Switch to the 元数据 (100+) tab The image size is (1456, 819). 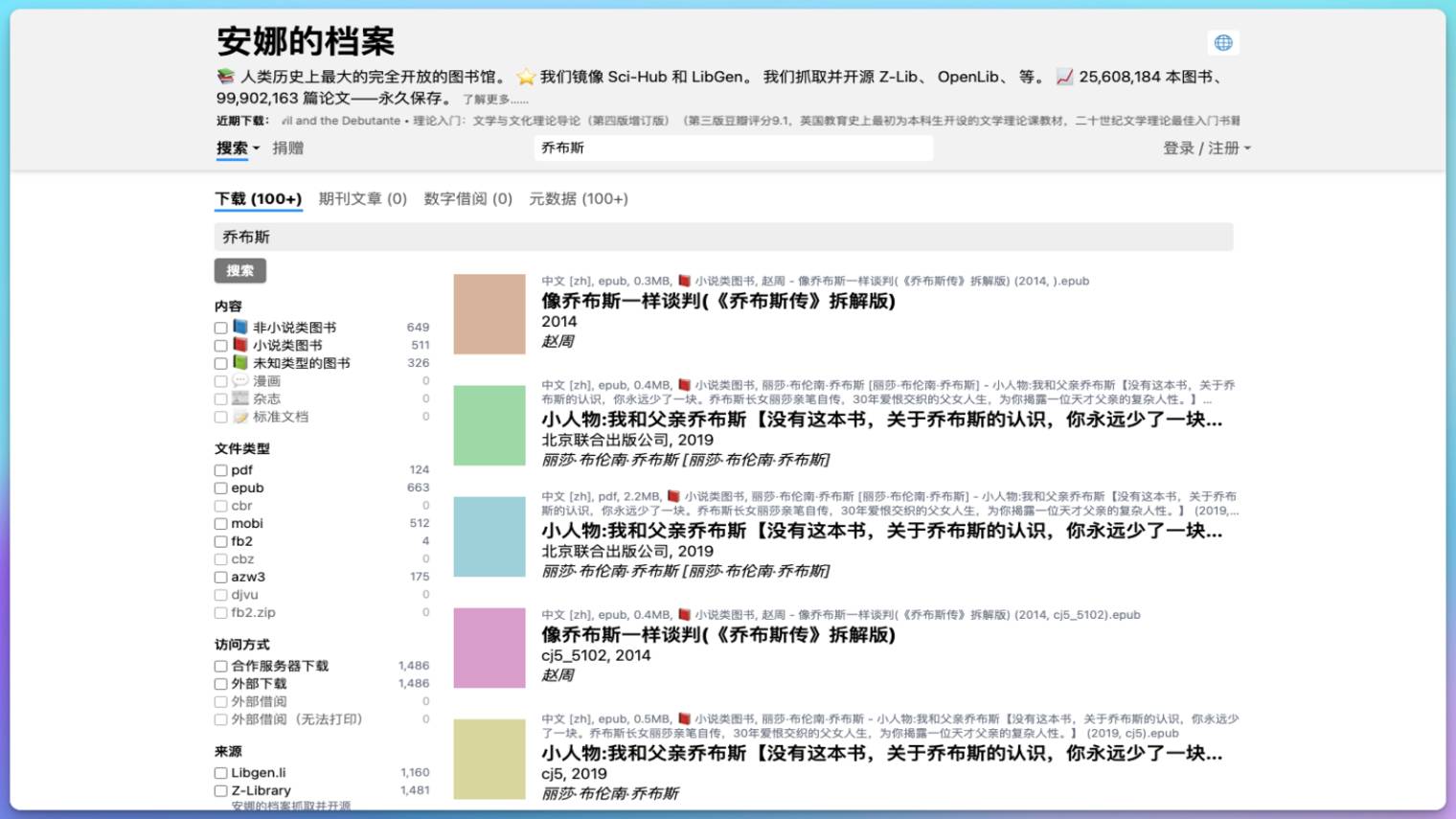tap(579, 199)
